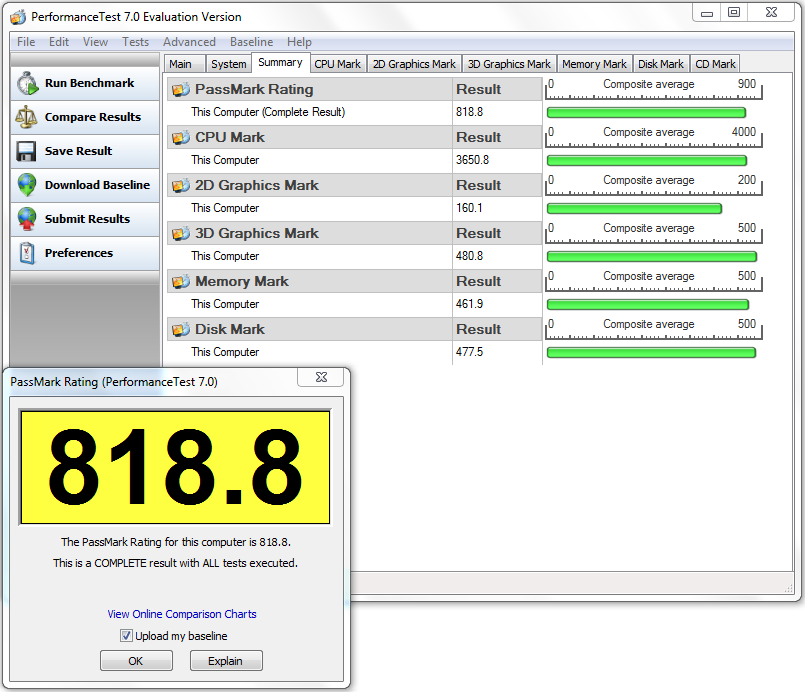Switch to the Disk Mark tab
The width and height of the screenshot is (805, 692).
point(661,64)
